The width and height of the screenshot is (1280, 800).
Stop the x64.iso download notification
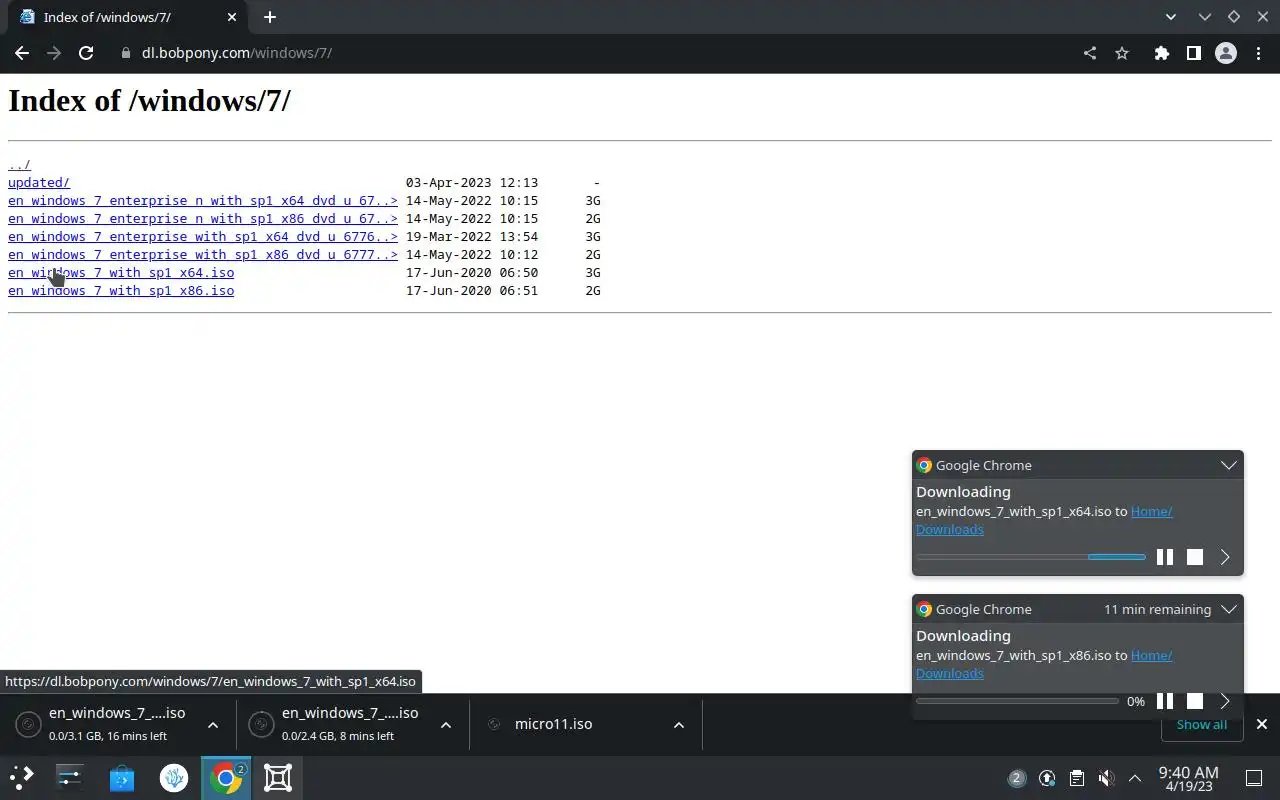click(1194, 557)
